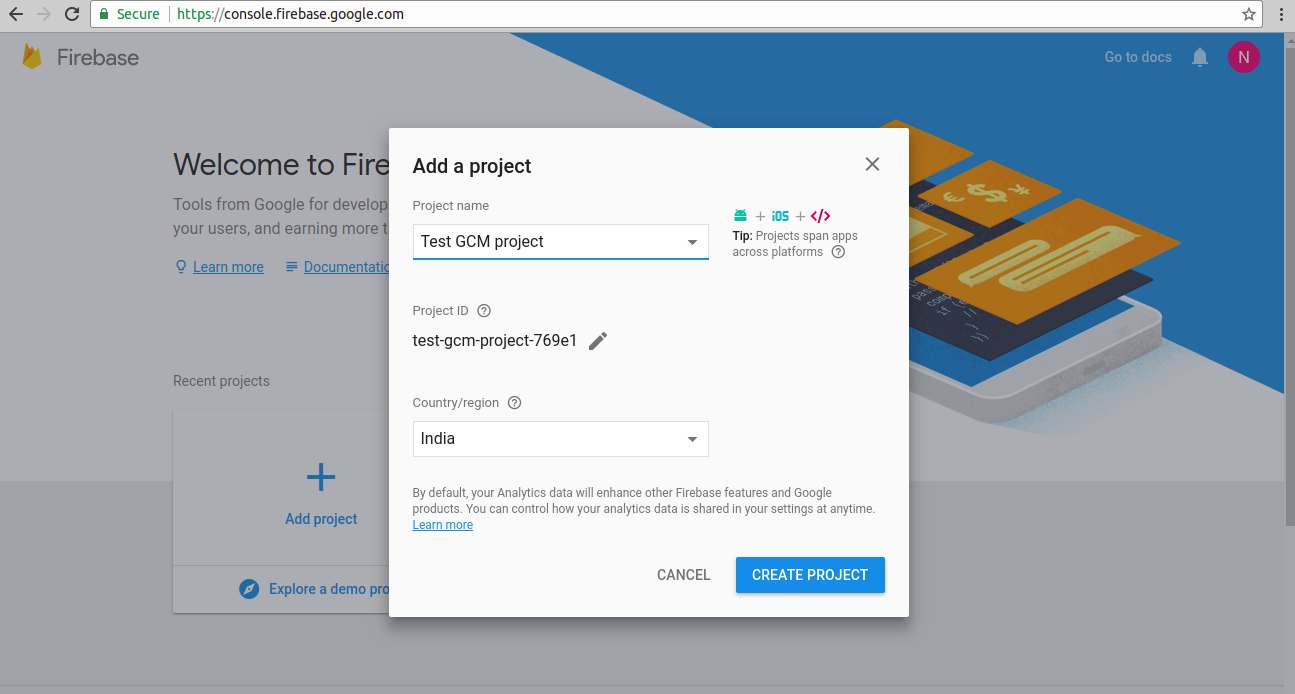
Task: Click Add project card label
Action: 321,519
